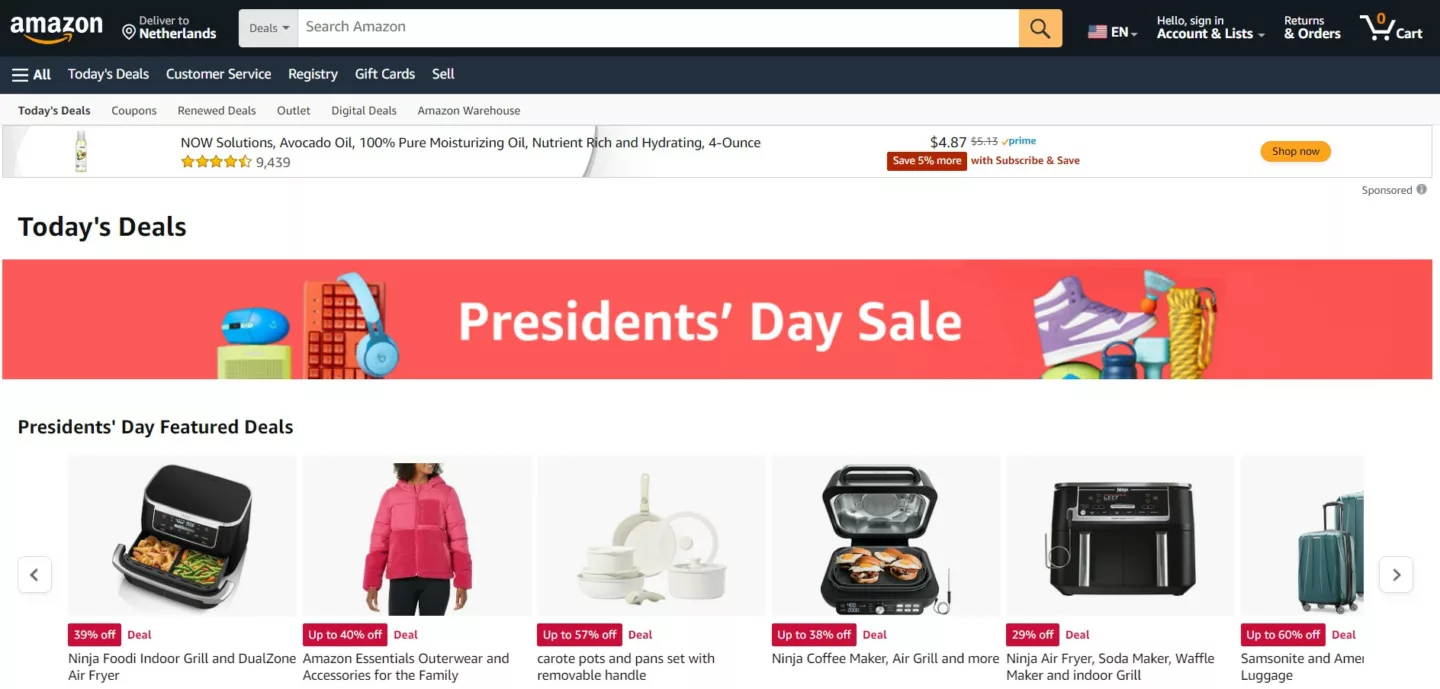The width and height of the screenshot is (1440, 689).
Task: Click the carousel next arrow
Action: [x=1396, y=575]
